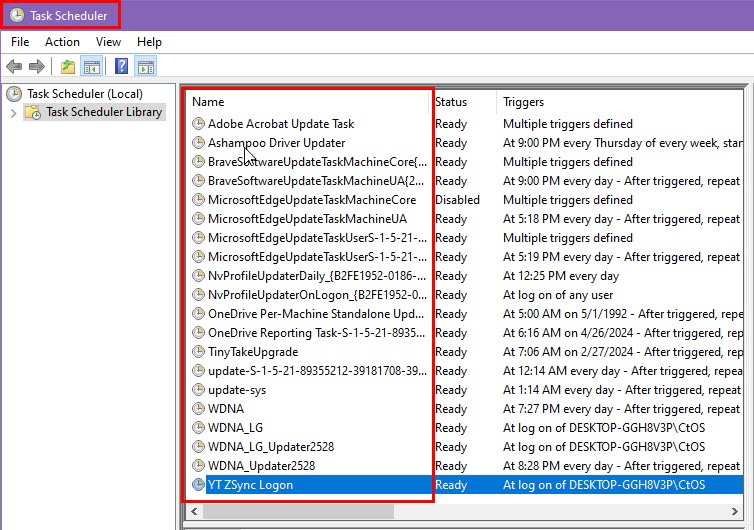Open the Help question mark icon
The image size is (754, 530).
pos(122,66)
